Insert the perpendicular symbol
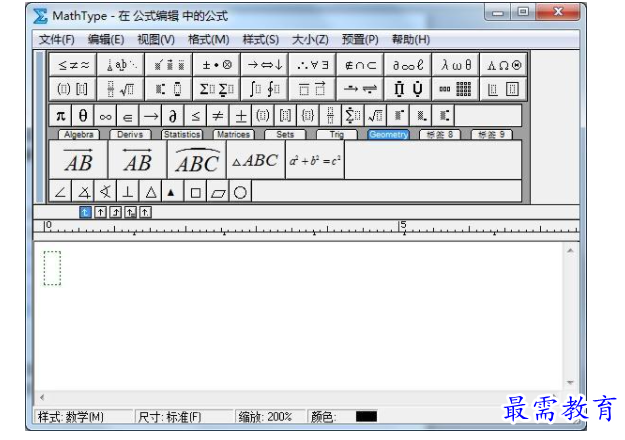 (128, 192)
